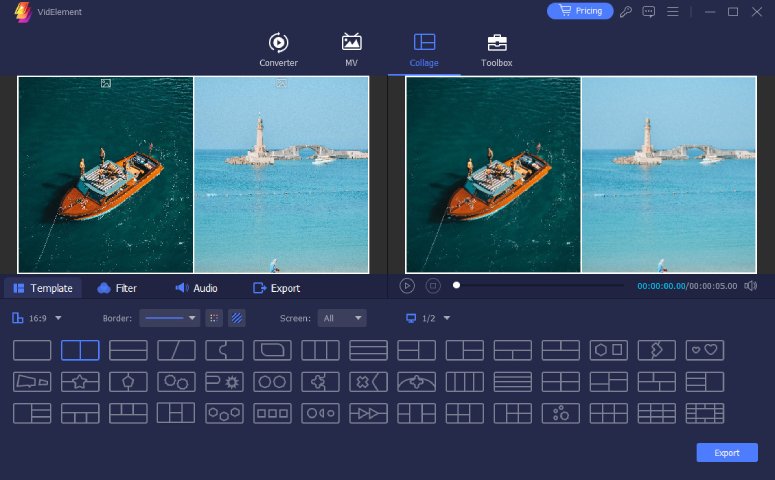Open the hamburger menu
775x480 pixels.
pyautogui.click(x=673, y=11)
